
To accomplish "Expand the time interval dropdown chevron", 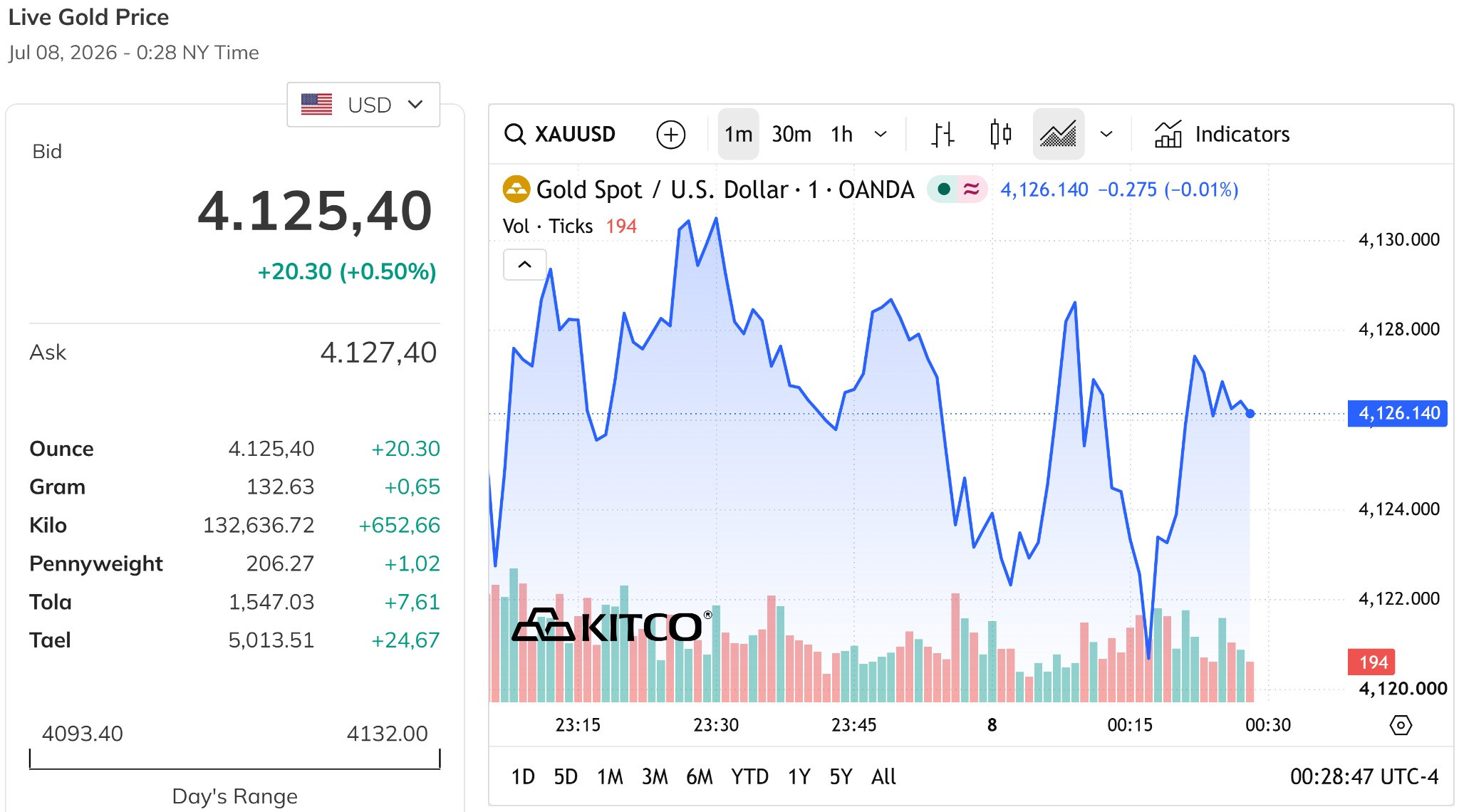I will click(881, 134).
